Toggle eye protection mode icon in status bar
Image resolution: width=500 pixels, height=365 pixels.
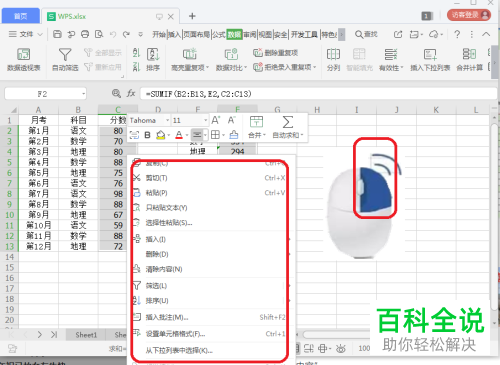point(341,348)
